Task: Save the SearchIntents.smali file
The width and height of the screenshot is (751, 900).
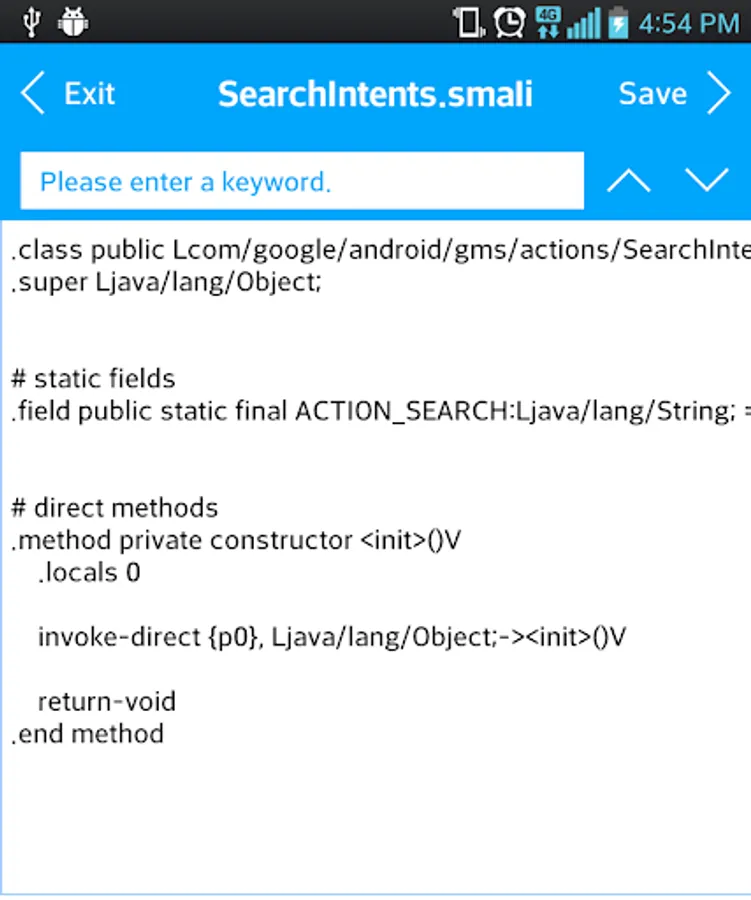Action: pos(653,94)
